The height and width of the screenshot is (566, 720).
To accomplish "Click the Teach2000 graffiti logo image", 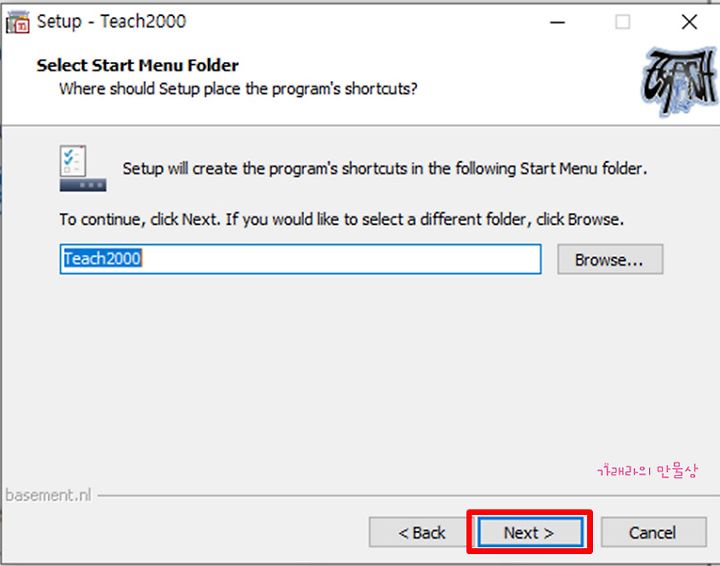I will click(x=680, y=81).
